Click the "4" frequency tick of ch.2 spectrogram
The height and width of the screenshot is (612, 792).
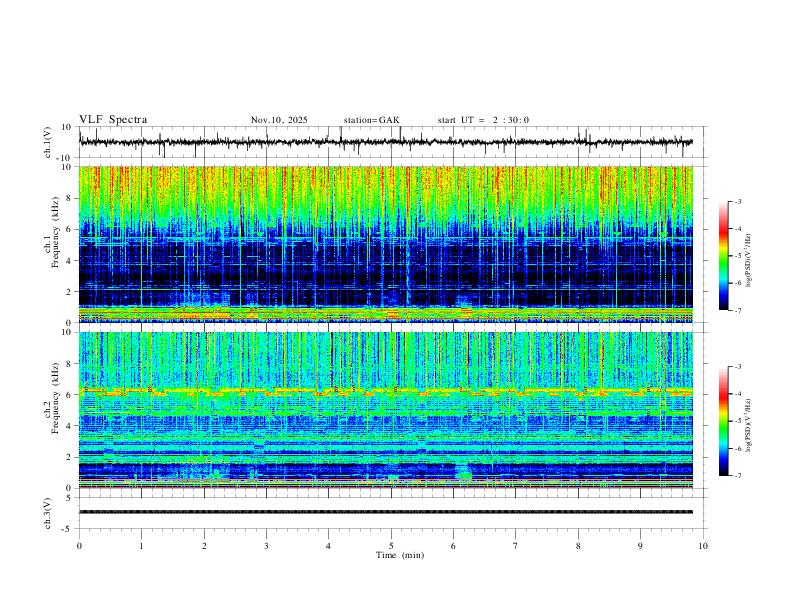(x=69, y=426)
